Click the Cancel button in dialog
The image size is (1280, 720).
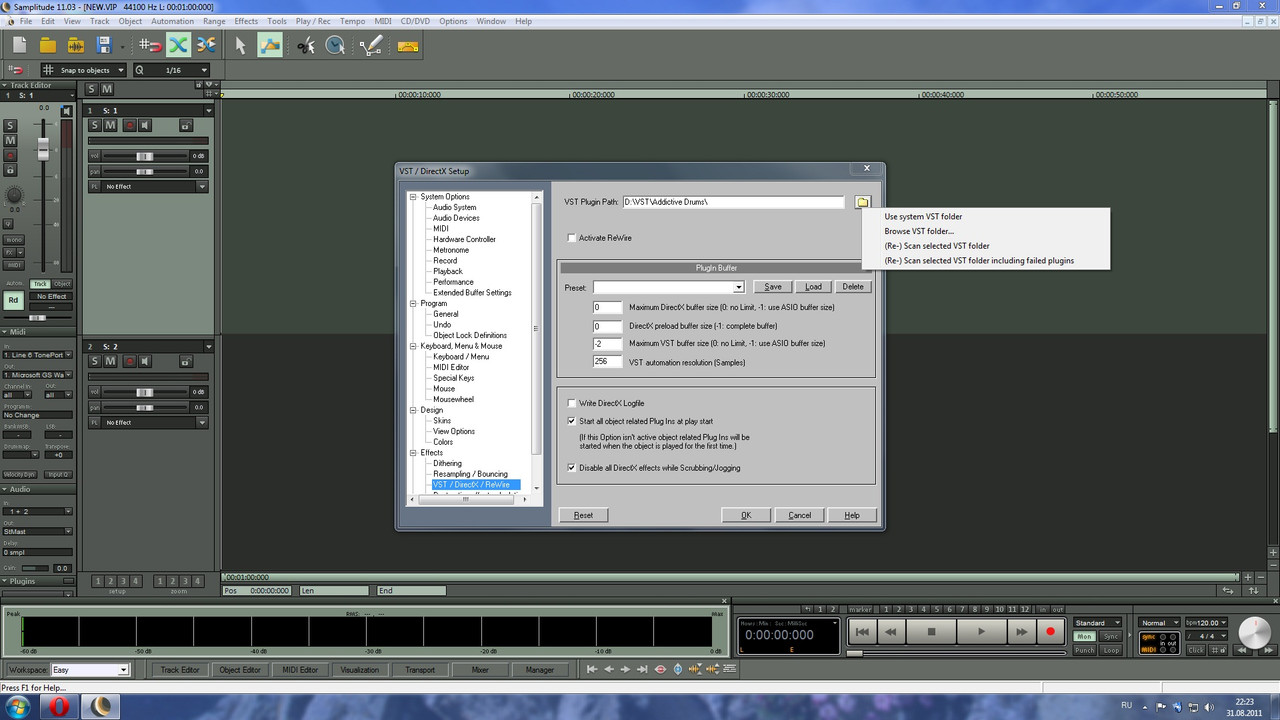tap(800, 515)
